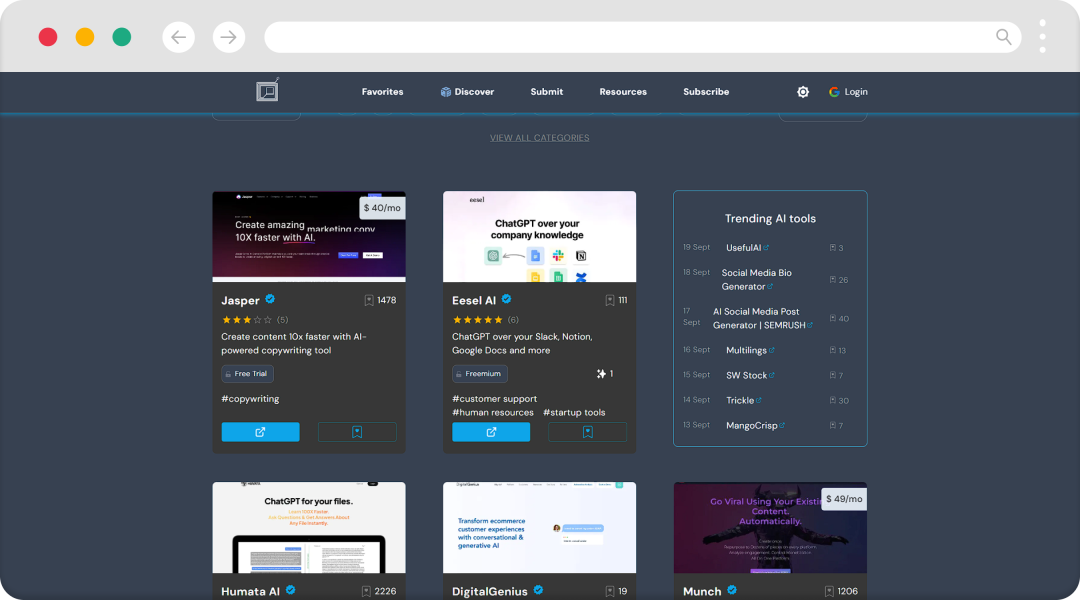Viewport: 1080px width, 600px height.
Task: Click Munch's verified badge
Action: pyautogui.click(x=731, y=590)
